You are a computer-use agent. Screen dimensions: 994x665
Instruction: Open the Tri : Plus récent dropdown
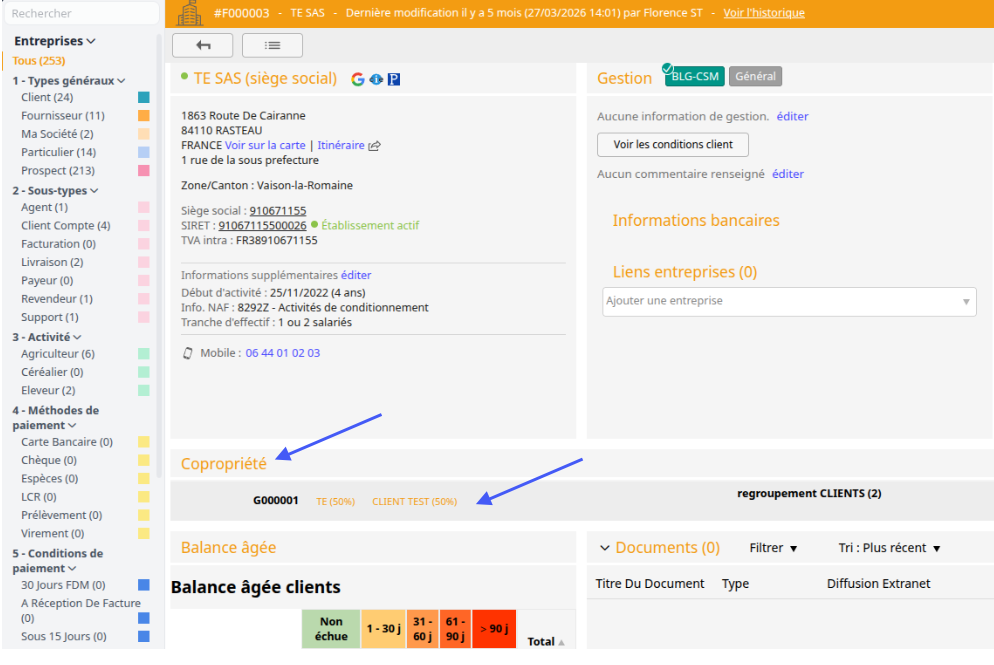889,548
